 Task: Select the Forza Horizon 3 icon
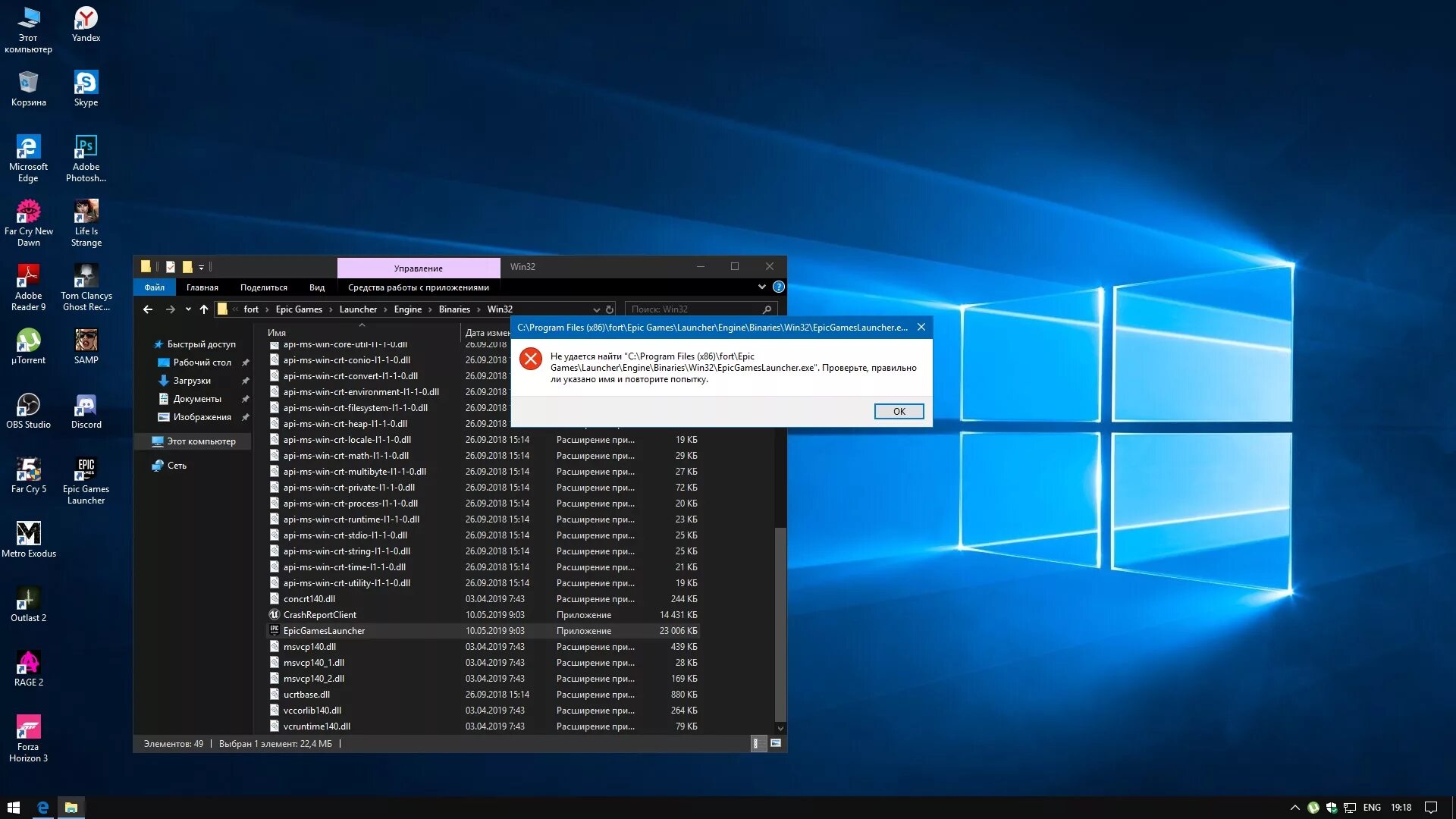(28, 739)
